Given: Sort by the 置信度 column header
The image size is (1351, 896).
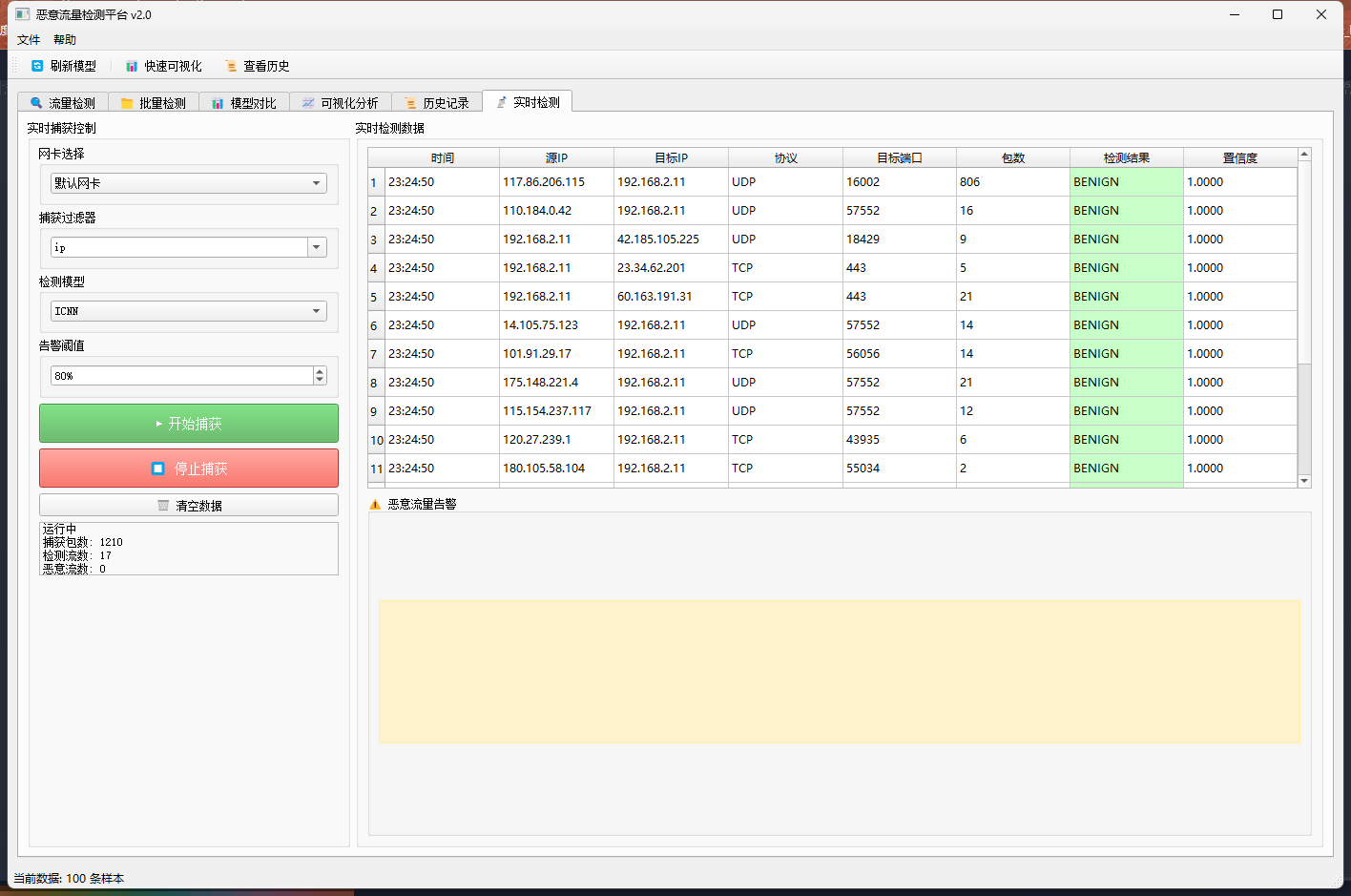Looking at the screenshot, I should 1239,158.
